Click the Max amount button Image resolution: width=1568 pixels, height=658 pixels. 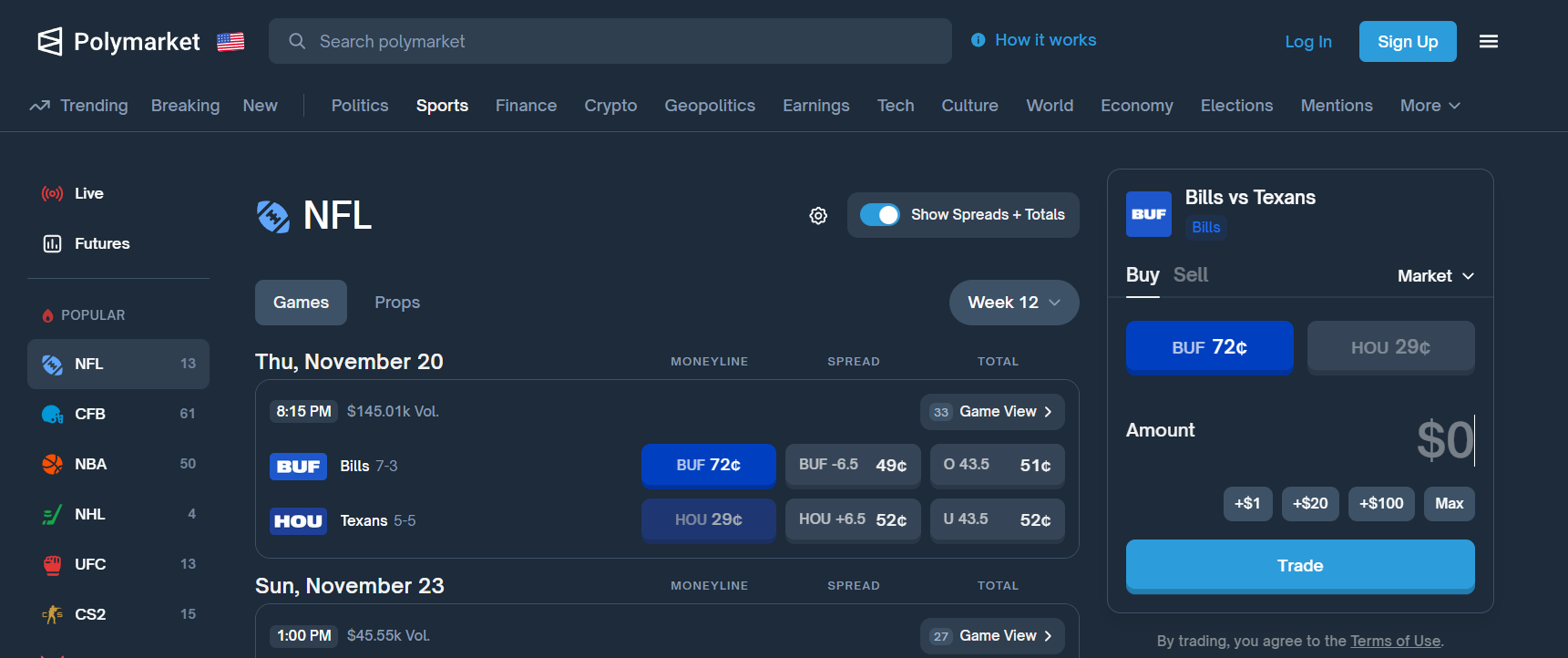[1450, 504]
